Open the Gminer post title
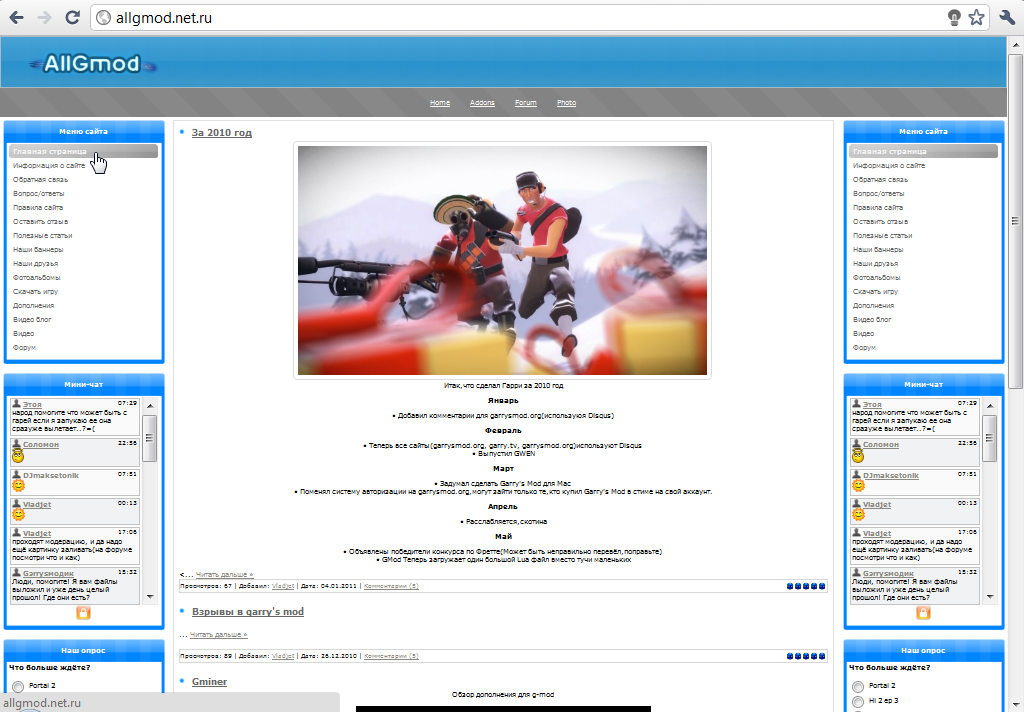 [209, 682]
